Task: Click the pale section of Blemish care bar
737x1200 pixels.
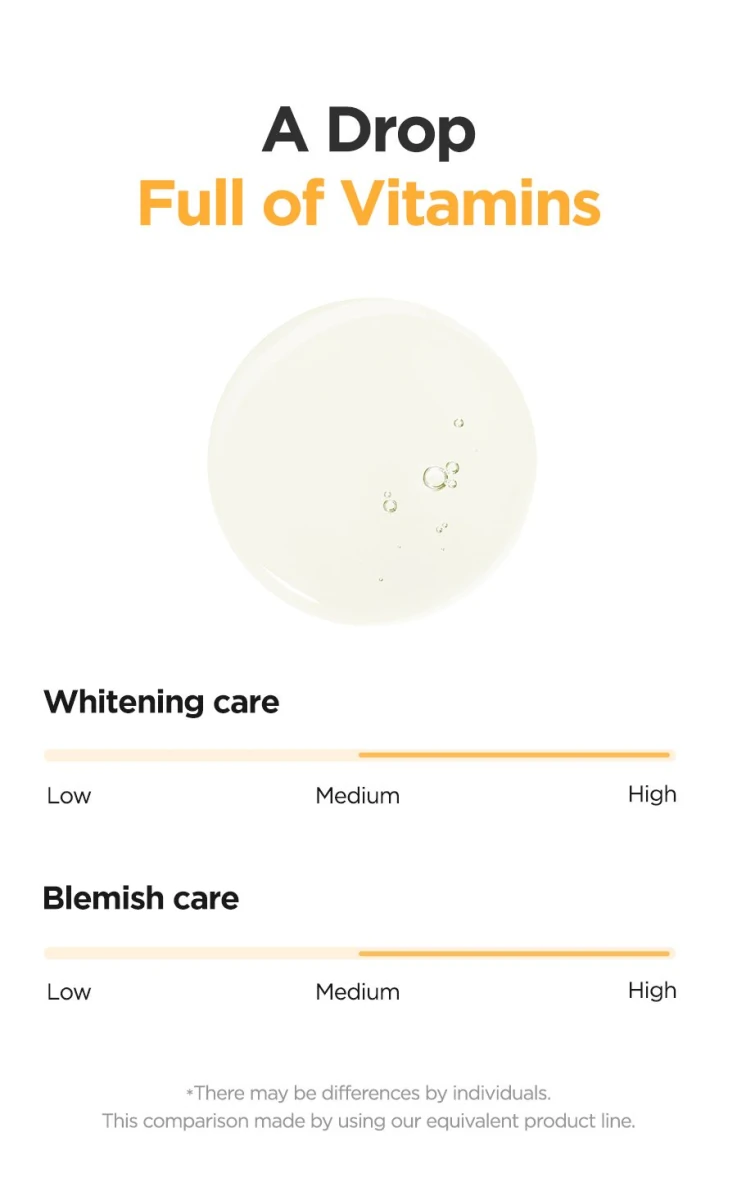Action: click(x=201, y=953)
